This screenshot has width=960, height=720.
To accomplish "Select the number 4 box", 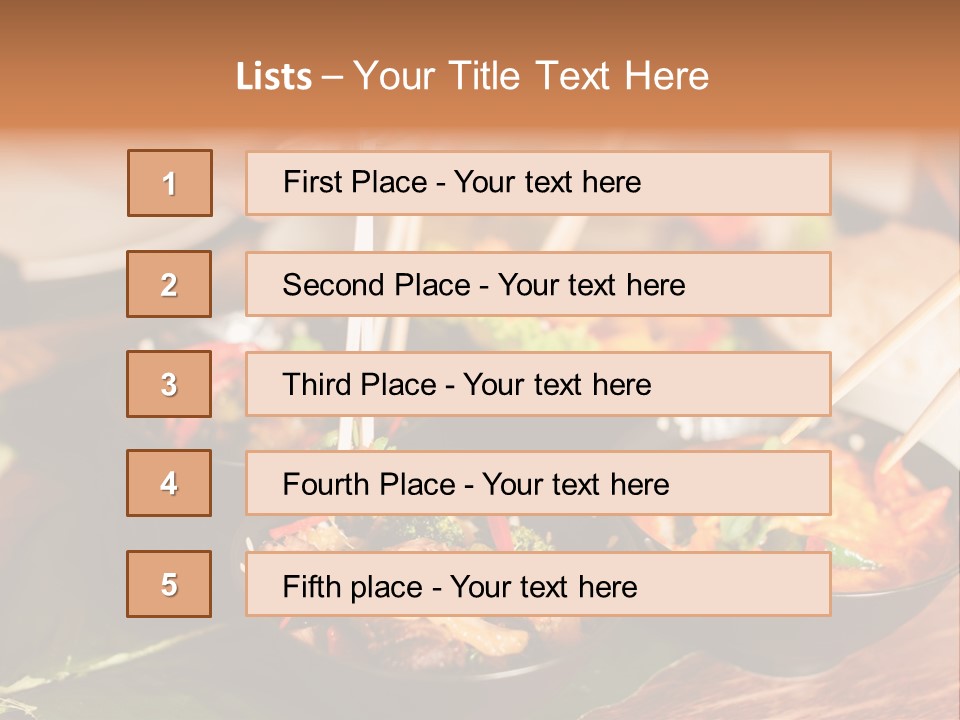I will pyautogui.click(x=169, y=483).
